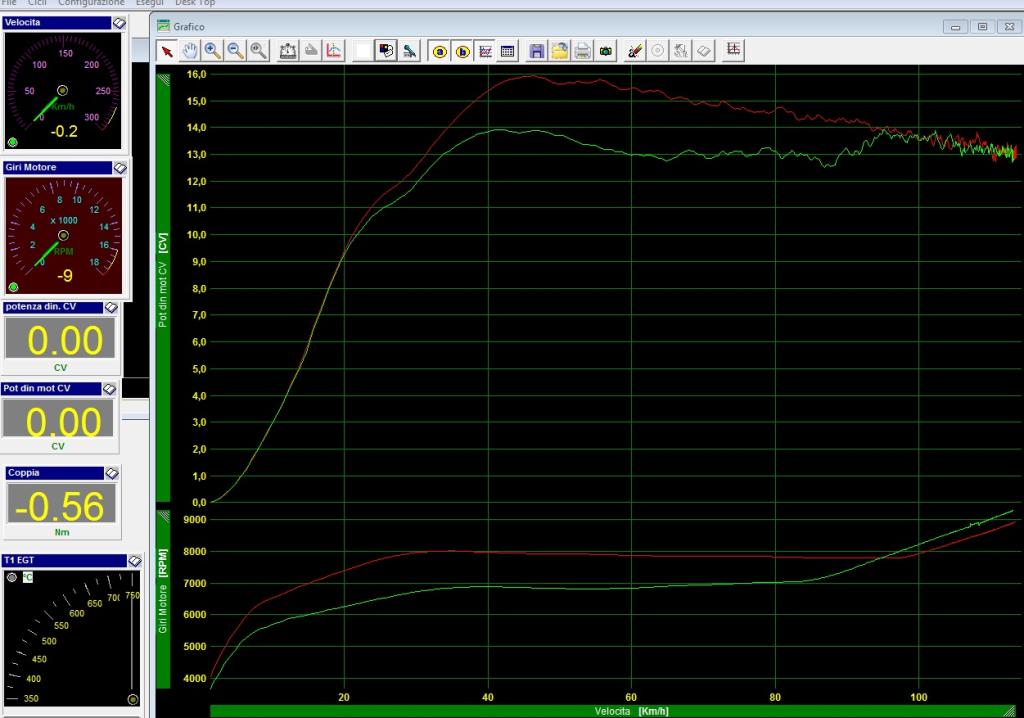Viewport: 1024px width, 718px height.
Task: Click the zoom fit magnifier icon
Action: 259,51
